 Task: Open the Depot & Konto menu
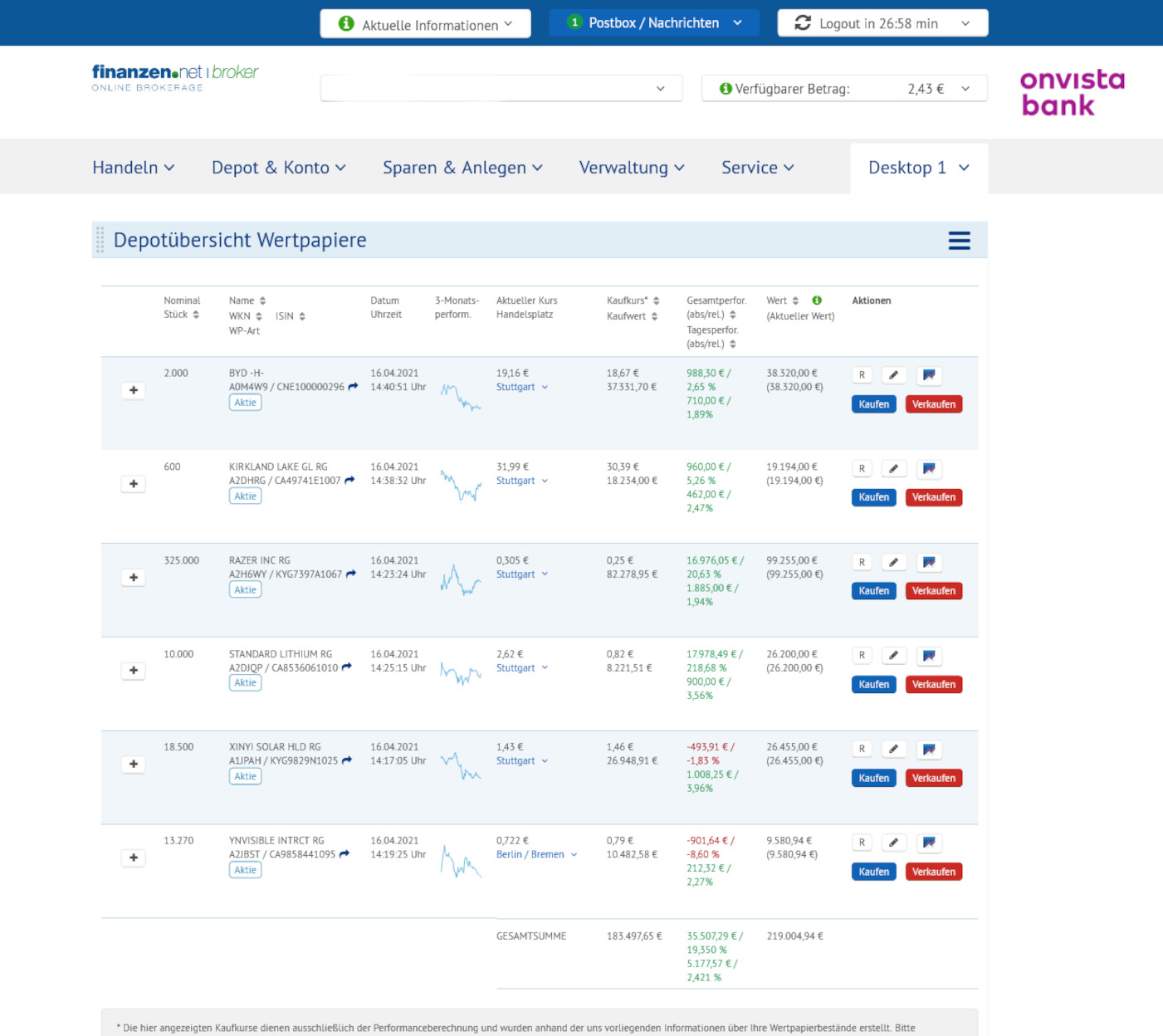tap(279, 168)
